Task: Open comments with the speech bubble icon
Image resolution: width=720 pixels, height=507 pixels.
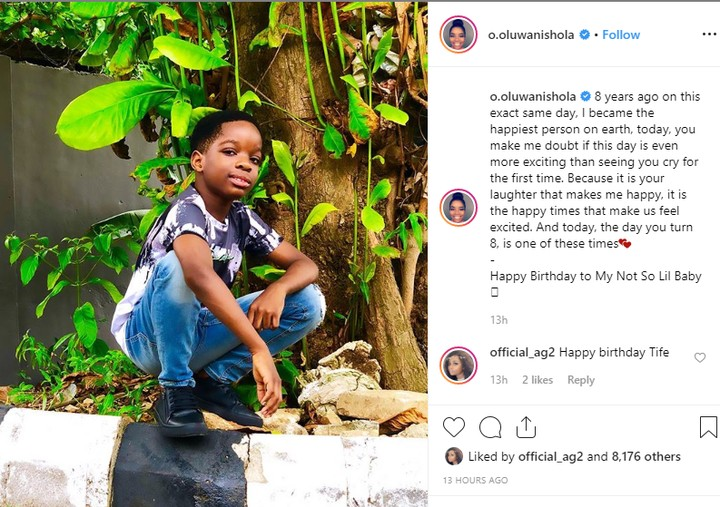Action: click(490, 427)
